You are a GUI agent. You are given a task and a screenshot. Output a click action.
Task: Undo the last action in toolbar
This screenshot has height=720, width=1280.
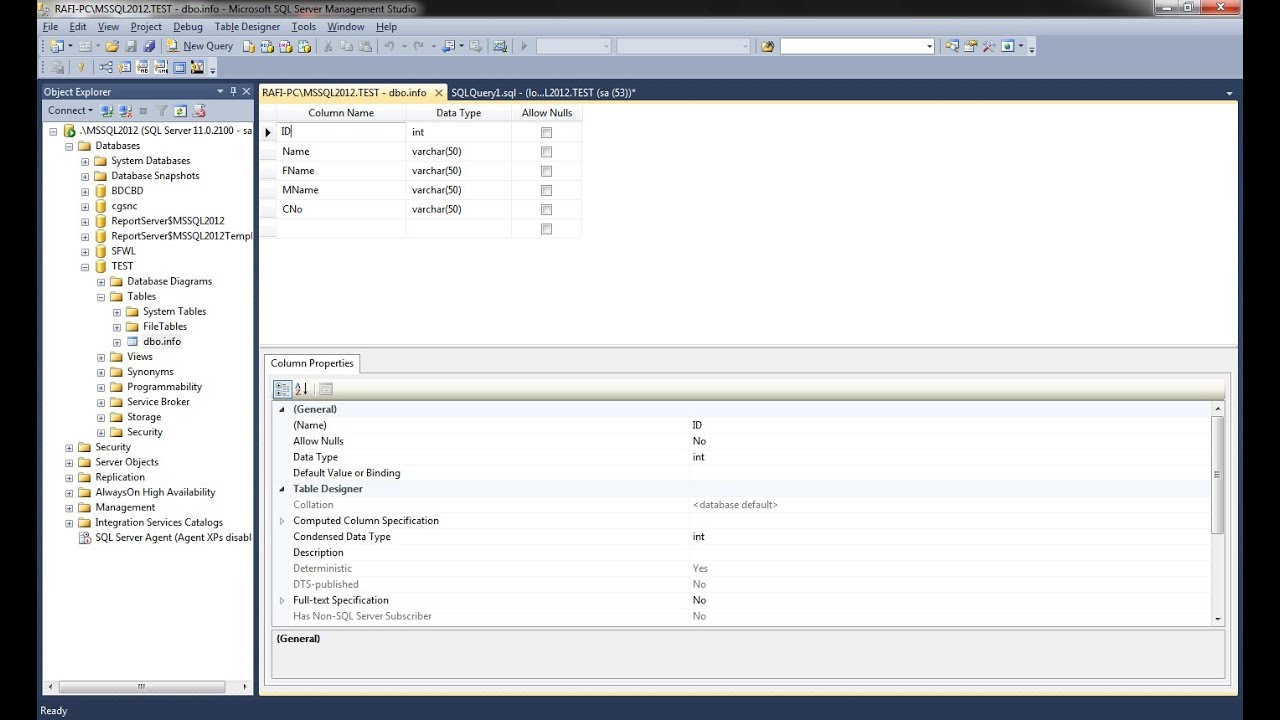(389, 46)
